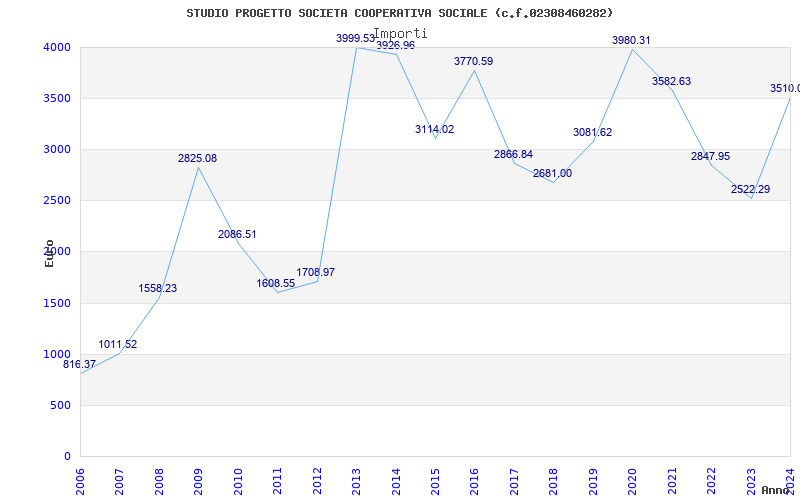The height and width of the screenshot is (500, 800).
Task: Click x-axis year label 2021
Action: point(672,482)
